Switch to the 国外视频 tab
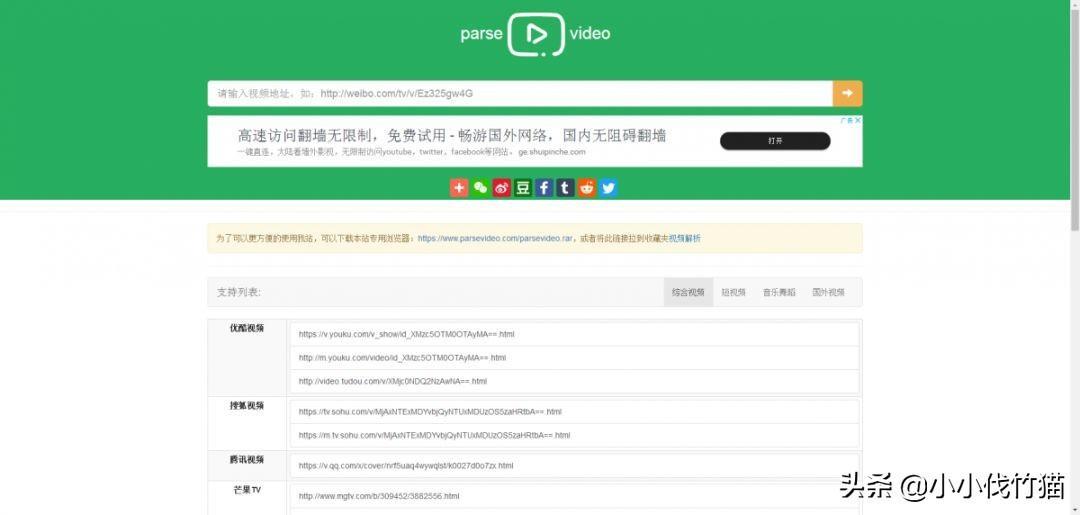 tap(828, 292)
